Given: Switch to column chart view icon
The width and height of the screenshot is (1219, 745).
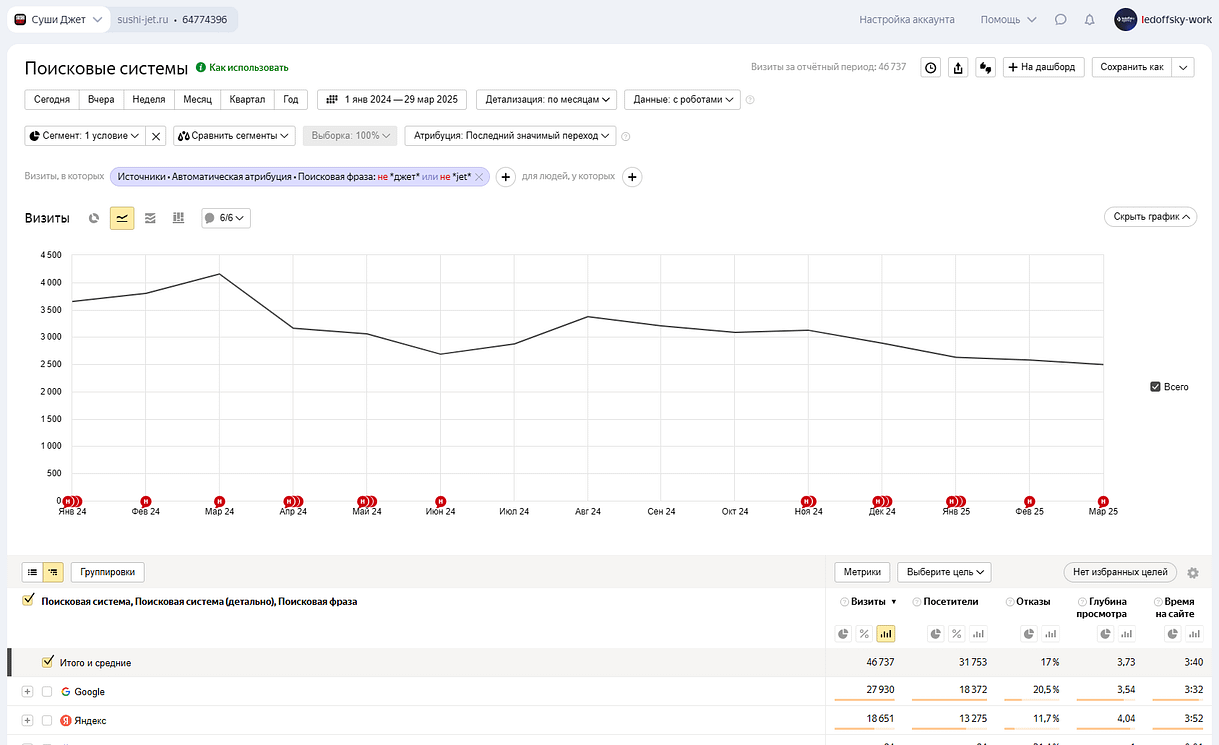Looking at the screenshot, I should [178, 218].
